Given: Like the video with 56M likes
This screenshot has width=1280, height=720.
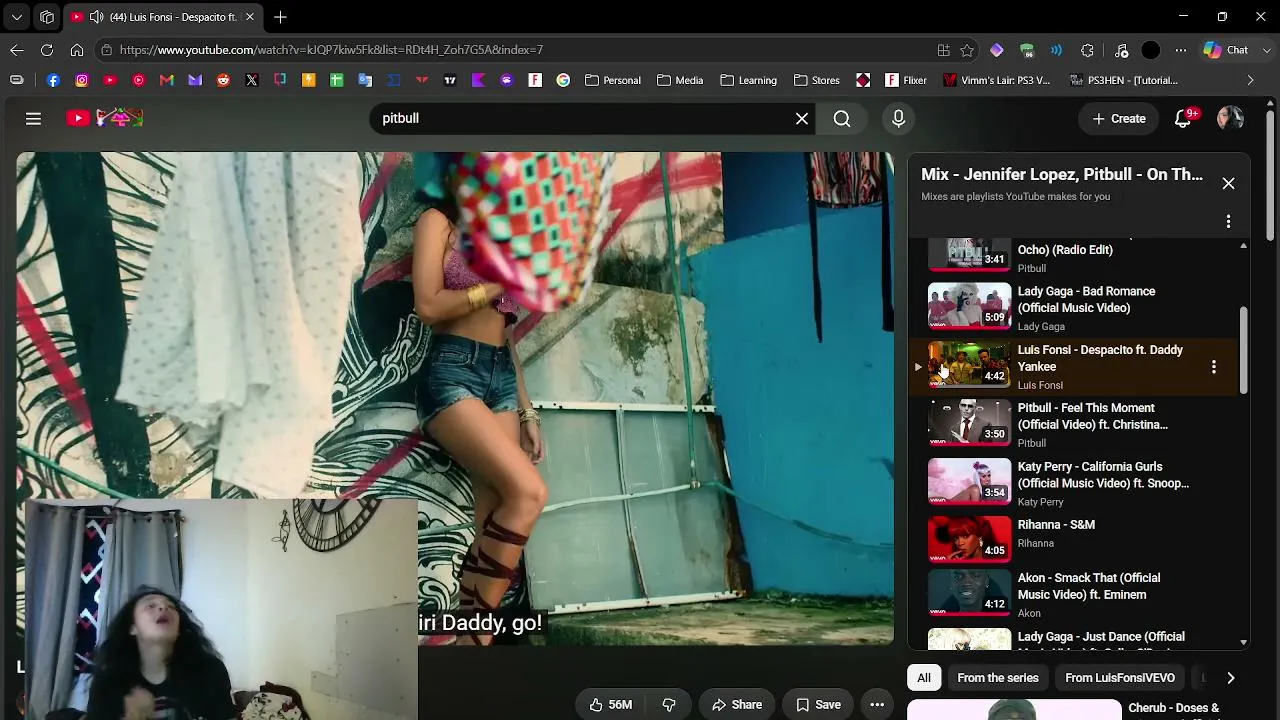Looking at the screenshot, I should pos(610,705).
